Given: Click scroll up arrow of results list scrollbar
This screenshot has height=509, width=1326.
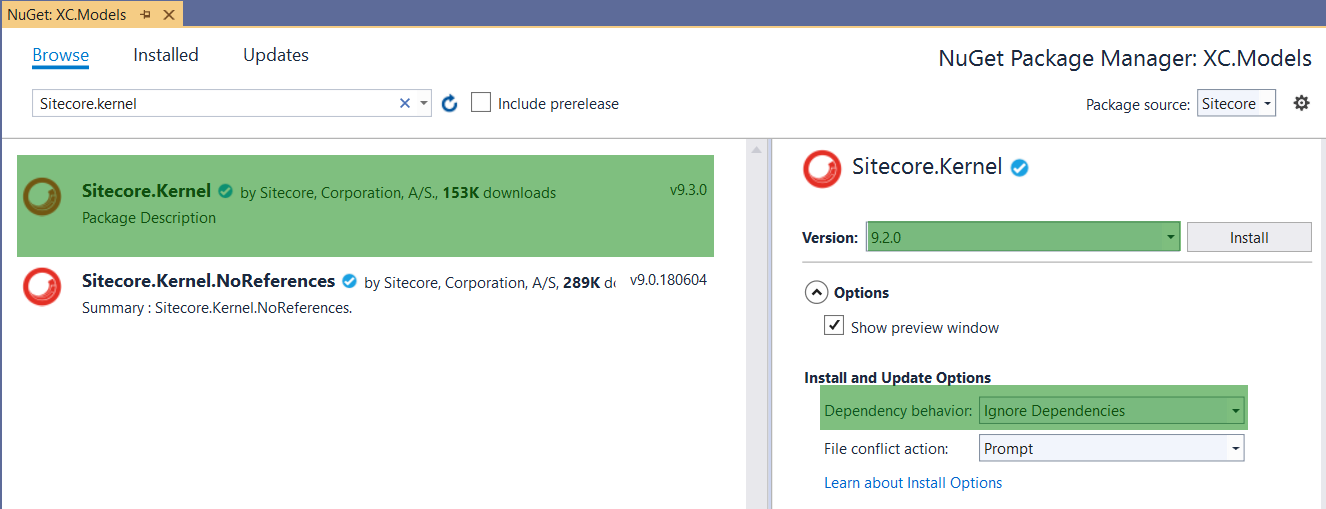Looking at the screenshot, I should (x=757, y=150).
